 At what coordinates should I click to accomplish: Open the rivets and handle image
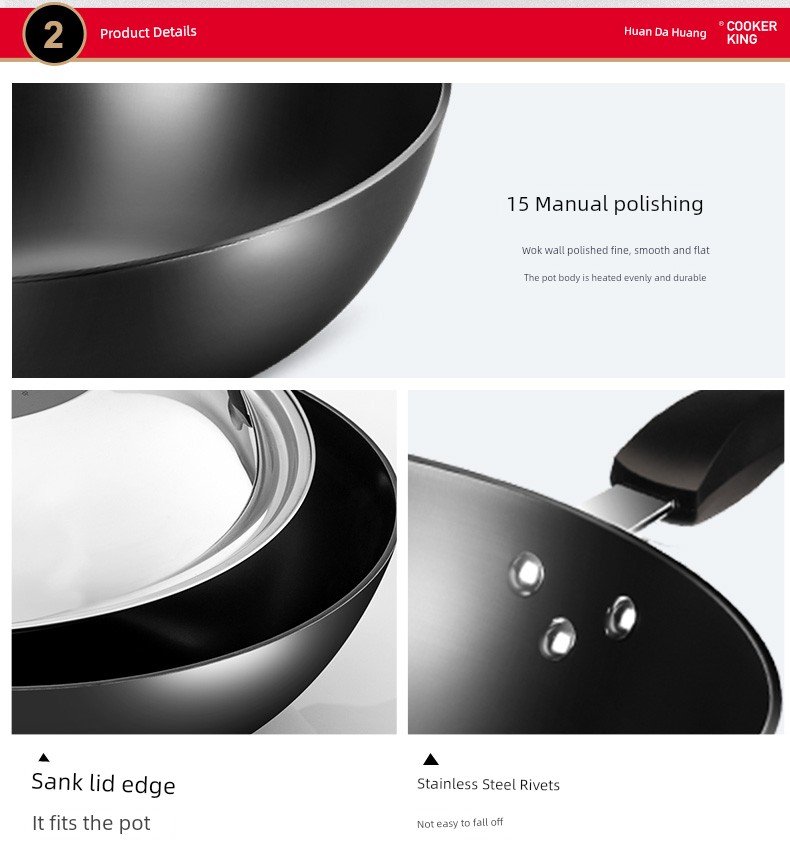click(x=596, y=562)
